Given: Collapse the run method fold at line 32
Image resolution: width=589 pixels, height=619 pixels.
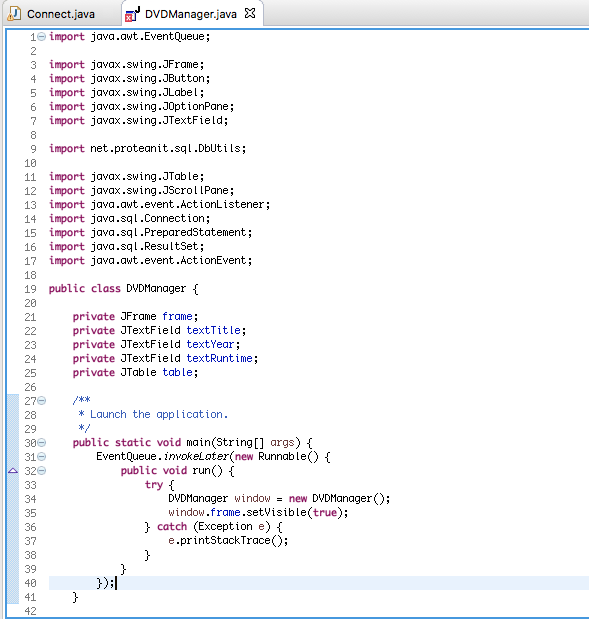Looking at the screenshot, I should tap(41, 471).
